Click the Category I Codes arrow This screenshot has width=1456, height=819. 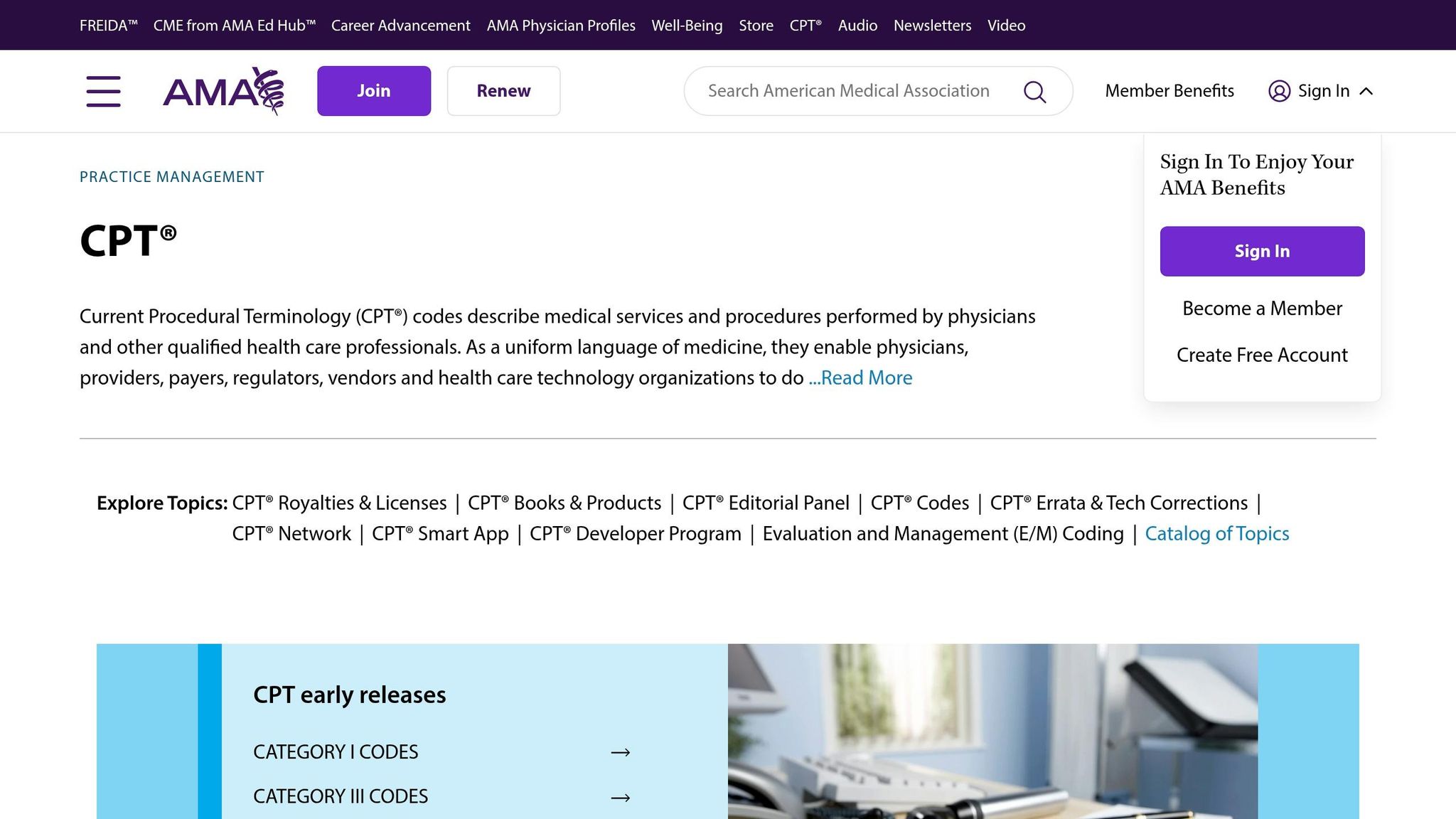tap(621, 752)
